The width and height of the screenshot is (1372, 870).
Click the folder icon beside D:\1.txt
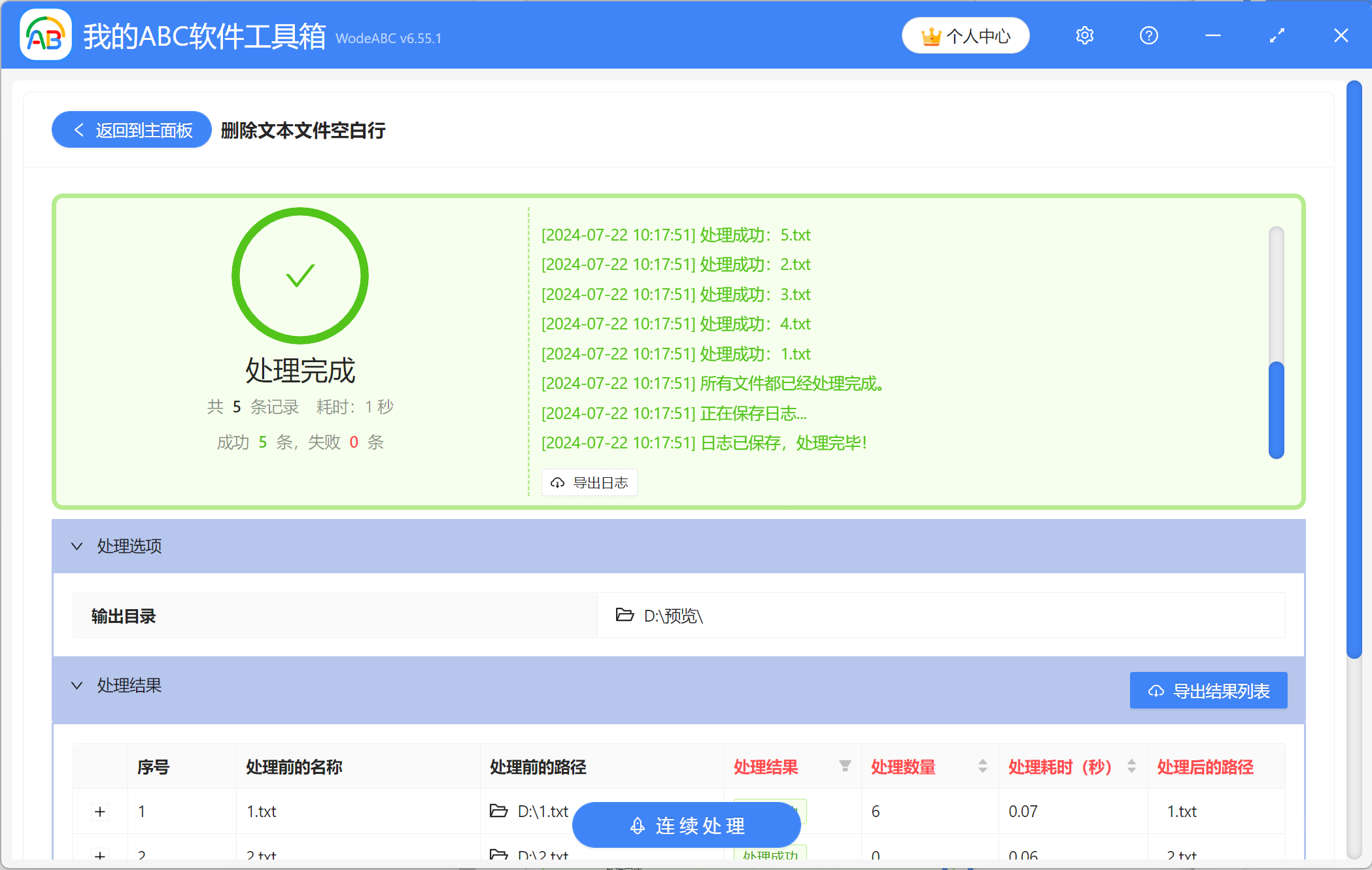[x=498, y=811]
